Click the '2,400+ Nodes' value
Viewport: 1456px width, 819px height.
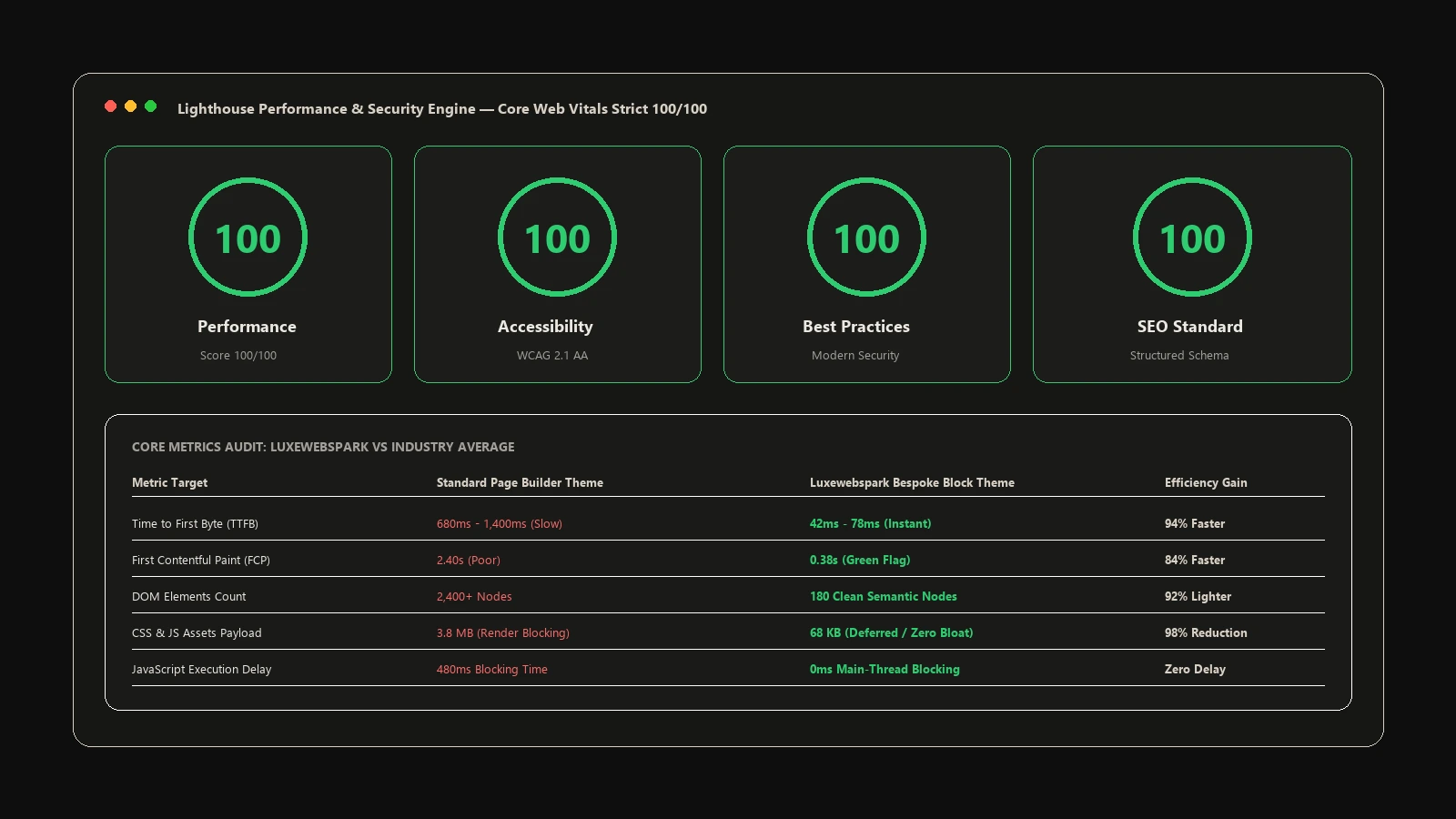coord(474,597)
